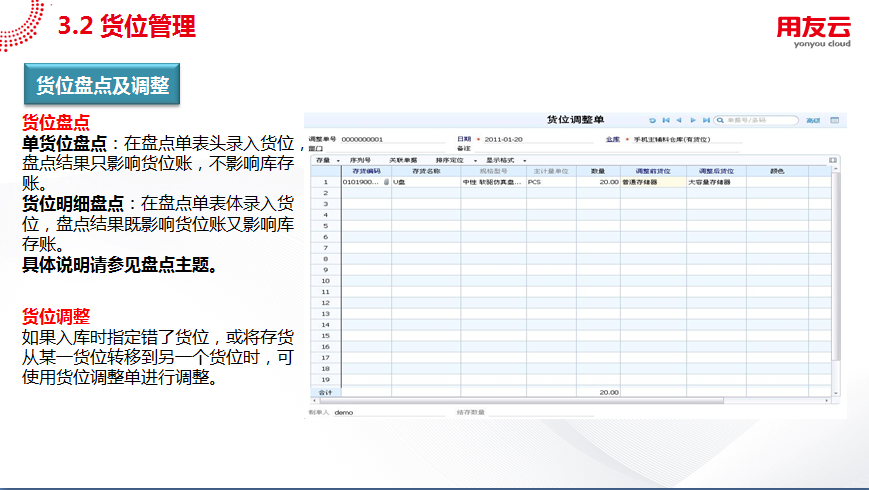Viewport: 869px width, 490px height.
Task: Click the 调整前货位 column header
Action: pos(653,171)
